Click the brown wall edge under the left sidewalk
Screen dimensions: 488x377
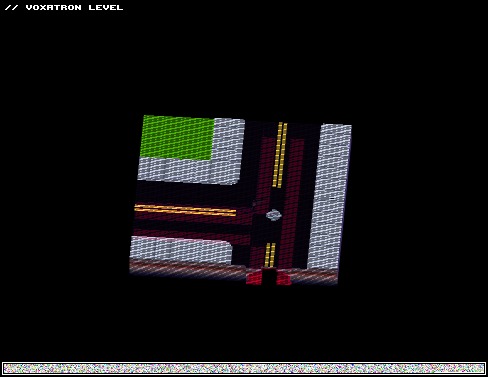click(188, 268)
